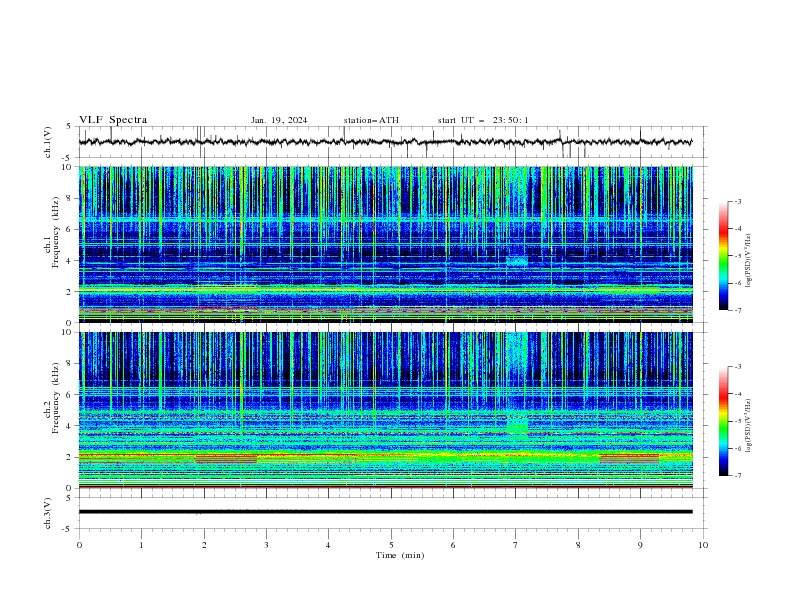Click the ch.2 "Frequency (kHz)" axis label
Viewport: 792px width, 612px height.
(x=56, y=397)
